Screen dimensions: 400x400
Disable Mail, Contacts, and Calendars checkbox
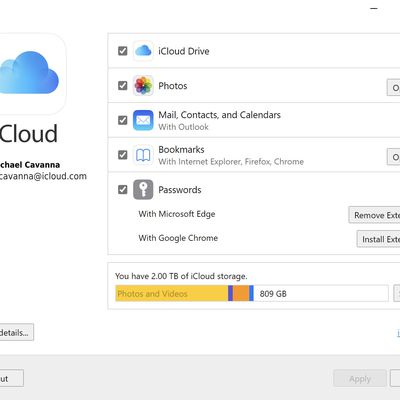click(123, 120)
